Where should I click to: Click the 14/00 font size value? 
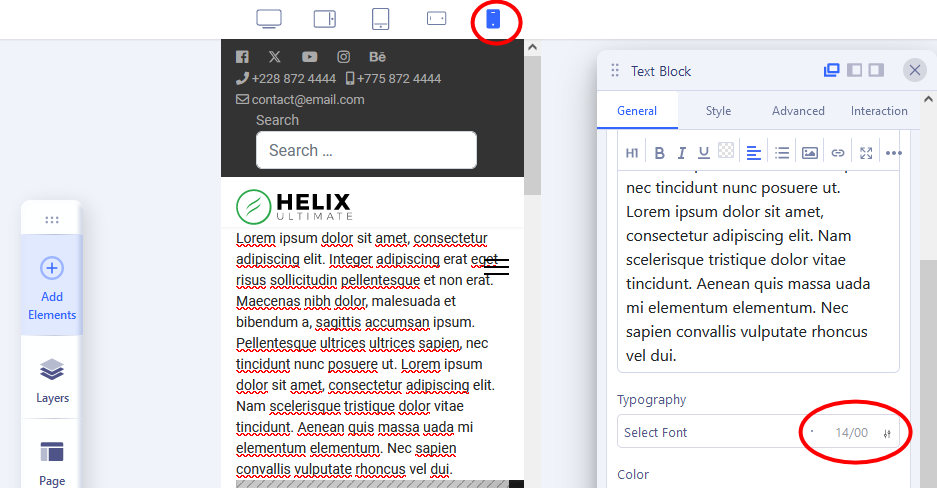click(852, 432)
